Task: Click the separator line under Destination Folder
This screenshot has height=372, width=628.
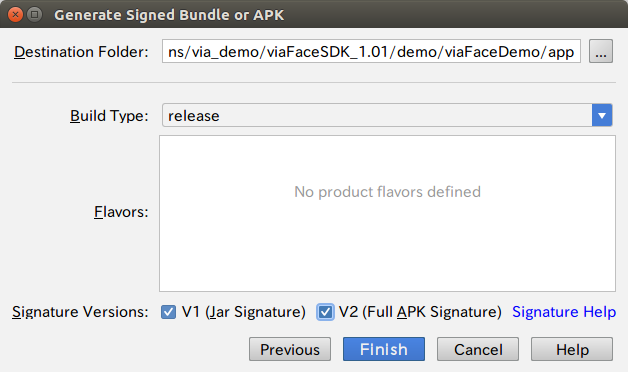Action: click(x=314, y=82)
